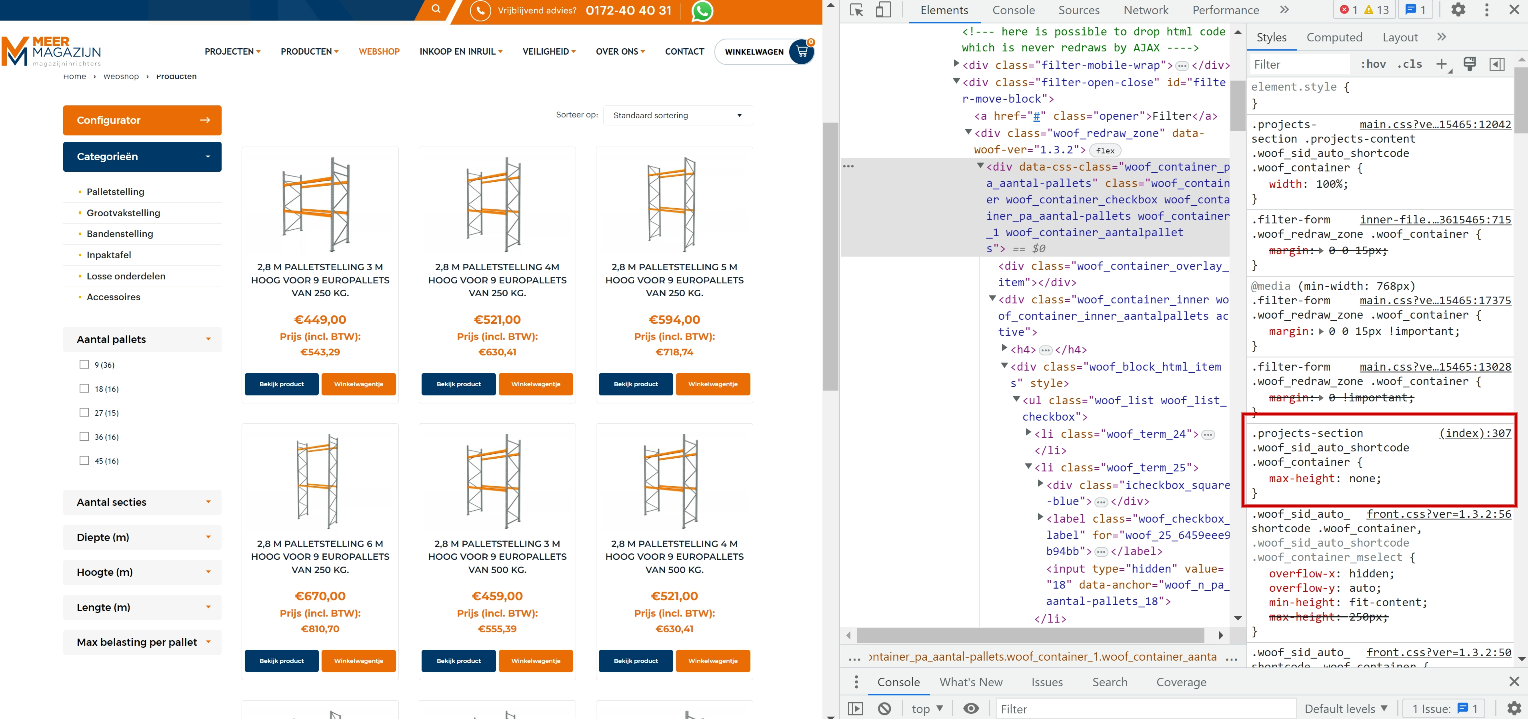Click the eye icon for live expressions
The image size is (1528, 719).
coord(971,708)
